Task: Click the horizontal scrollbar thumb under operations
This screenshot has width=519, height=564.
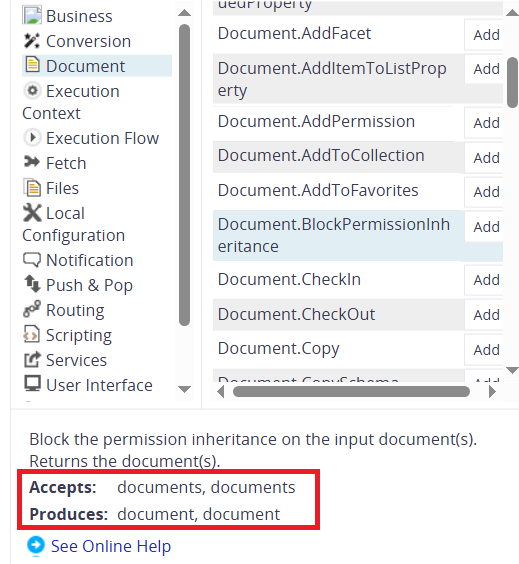Action: (351, 392)
